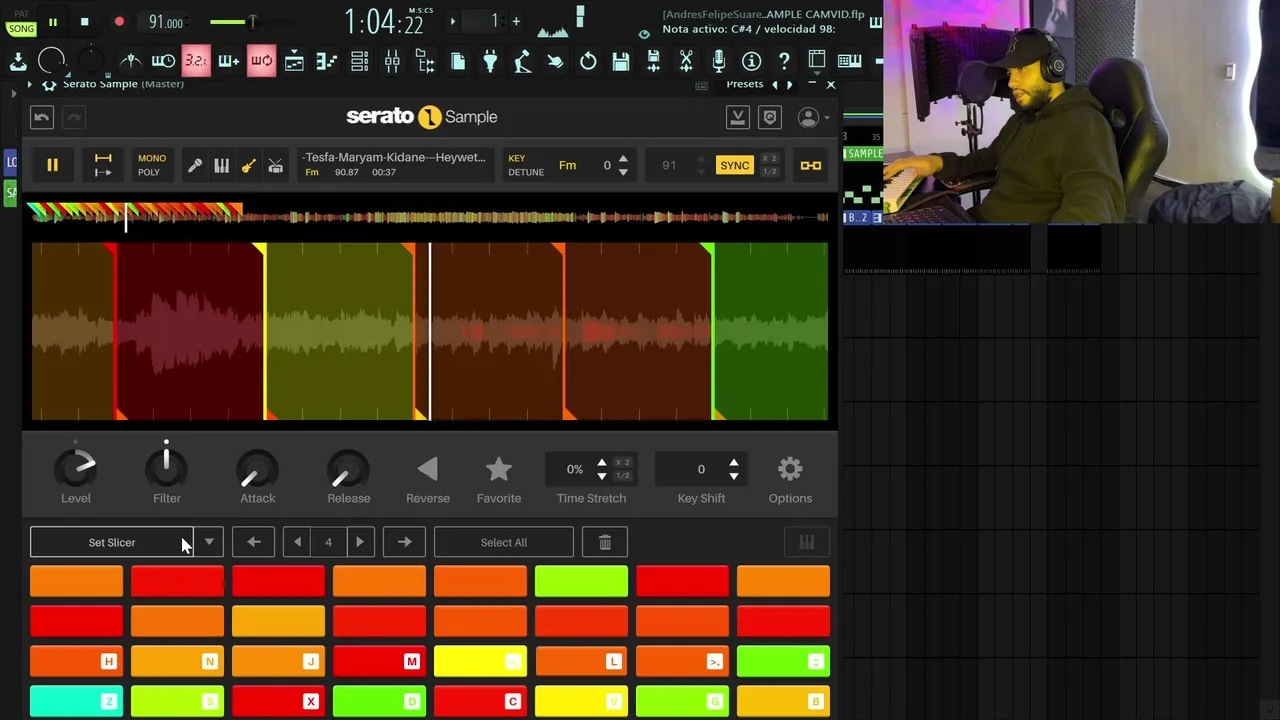Stop FL Studio transport
The height and width of the screenshot is (720, 1280).
click(x=84, y=22)
